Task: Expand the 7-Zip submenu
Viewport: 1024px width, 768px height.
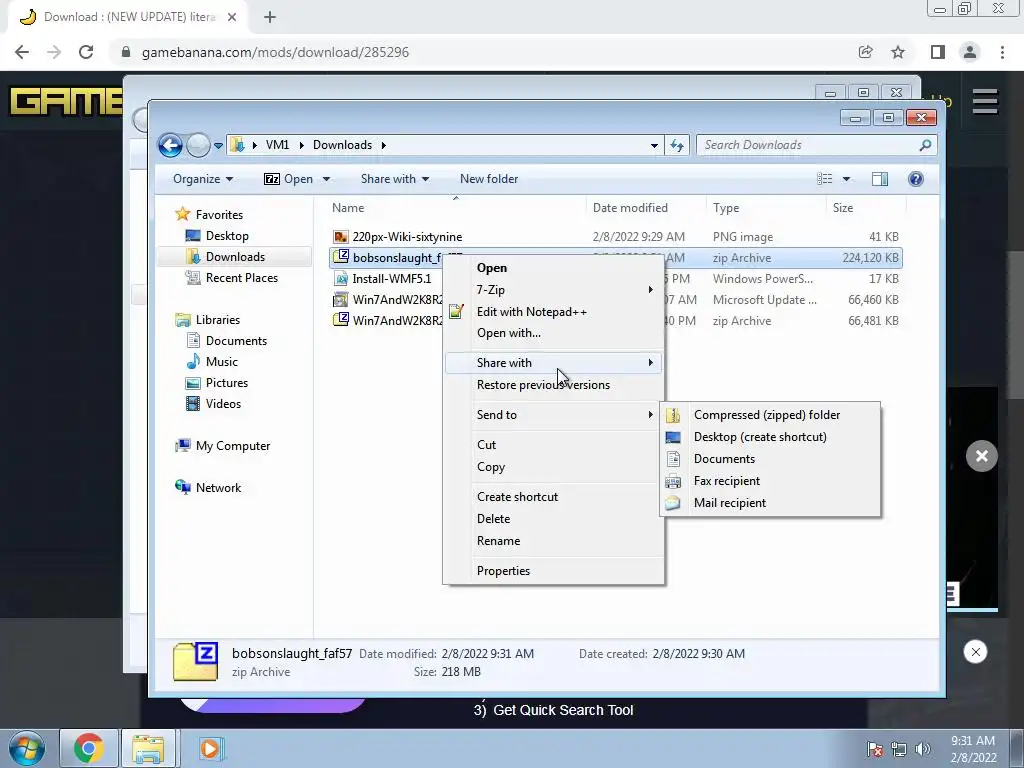Action: tap(554, 290)
